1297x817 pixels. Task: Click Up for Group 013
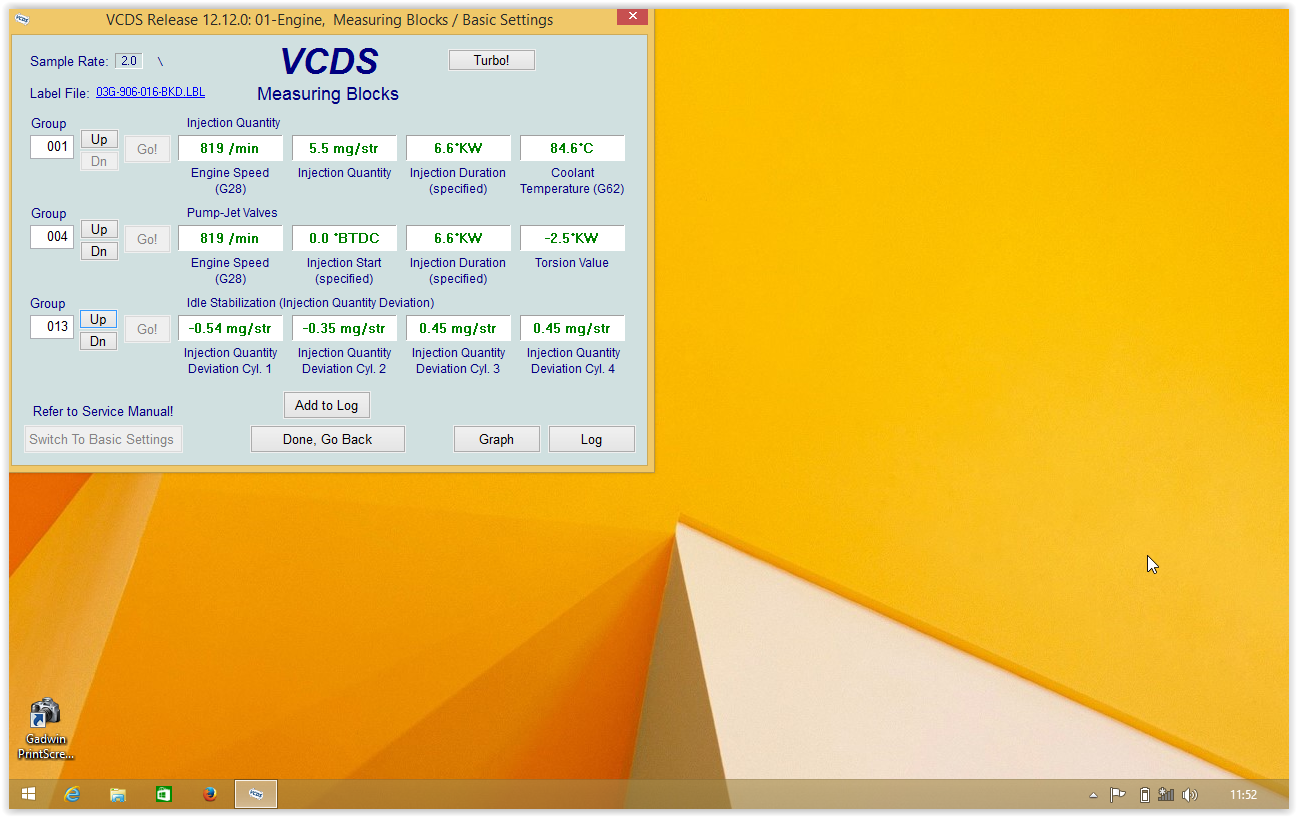pos(98,319)
